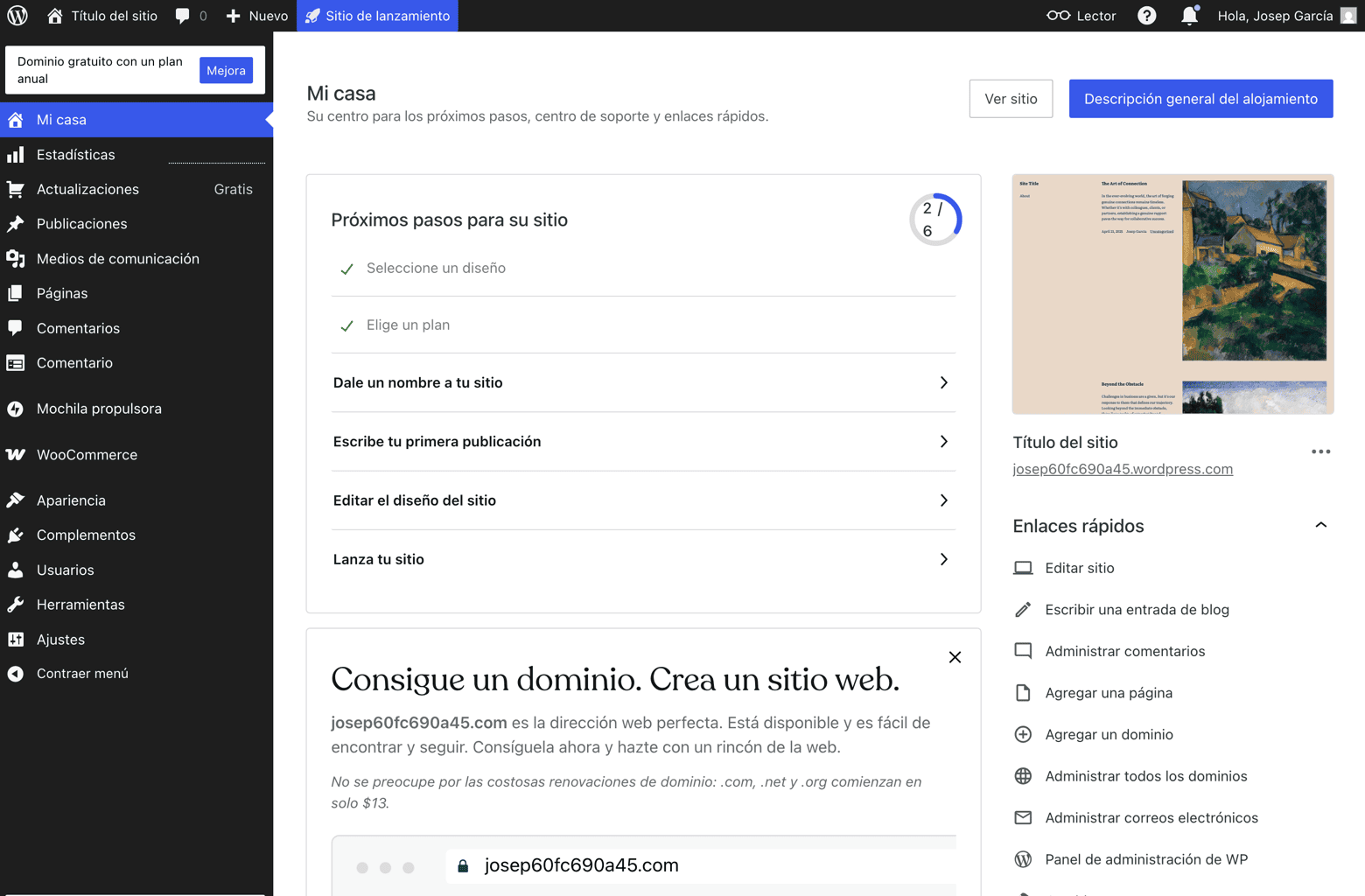Click the WordPress logo in the admin bar
The width and height of the screenshot is (1365, 896).
coord(17,16)
